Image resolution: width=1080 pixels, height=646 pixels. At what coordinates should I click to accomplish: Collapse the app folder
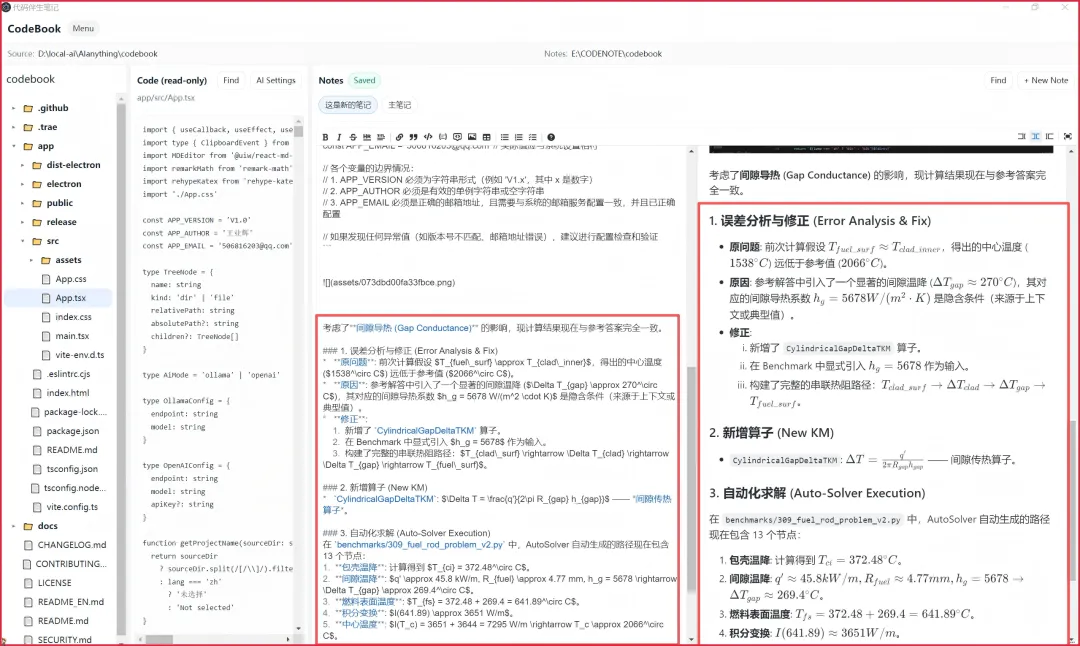(x=13, y=146)
